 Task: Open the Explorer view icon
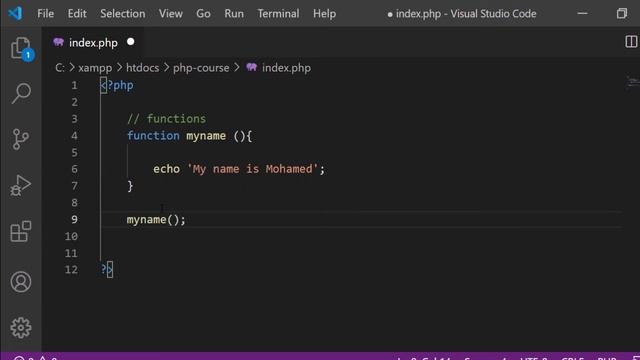pos(21,48)
